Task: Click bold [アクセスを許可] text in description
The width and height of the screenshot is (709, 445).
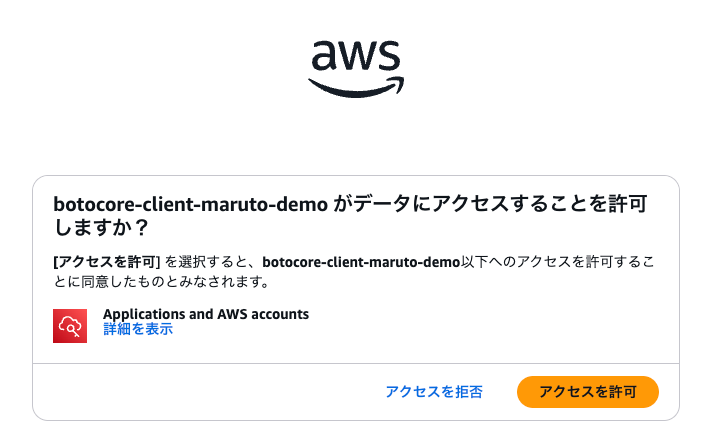Action: click(107, 262)
